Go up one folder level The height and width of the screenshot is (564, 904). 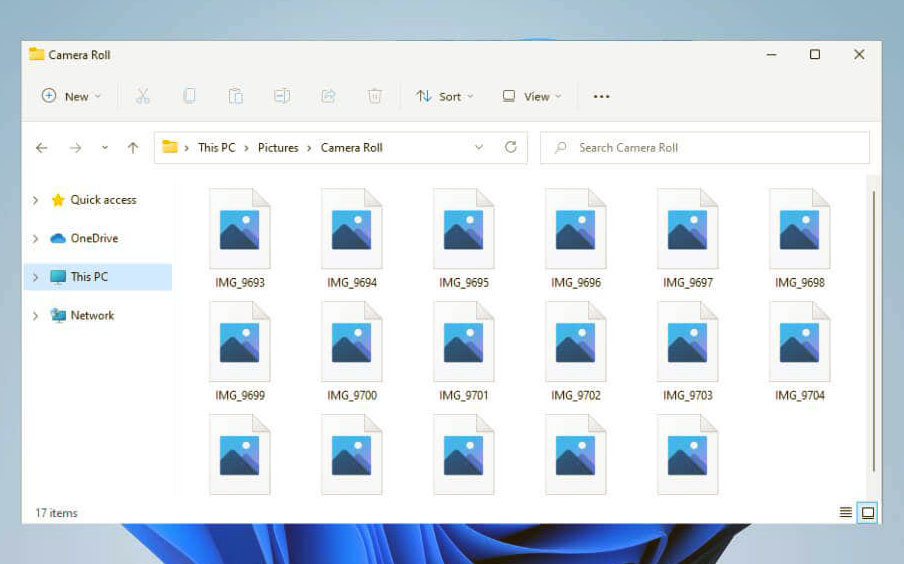pyautogui.click(x=132, y=148)
